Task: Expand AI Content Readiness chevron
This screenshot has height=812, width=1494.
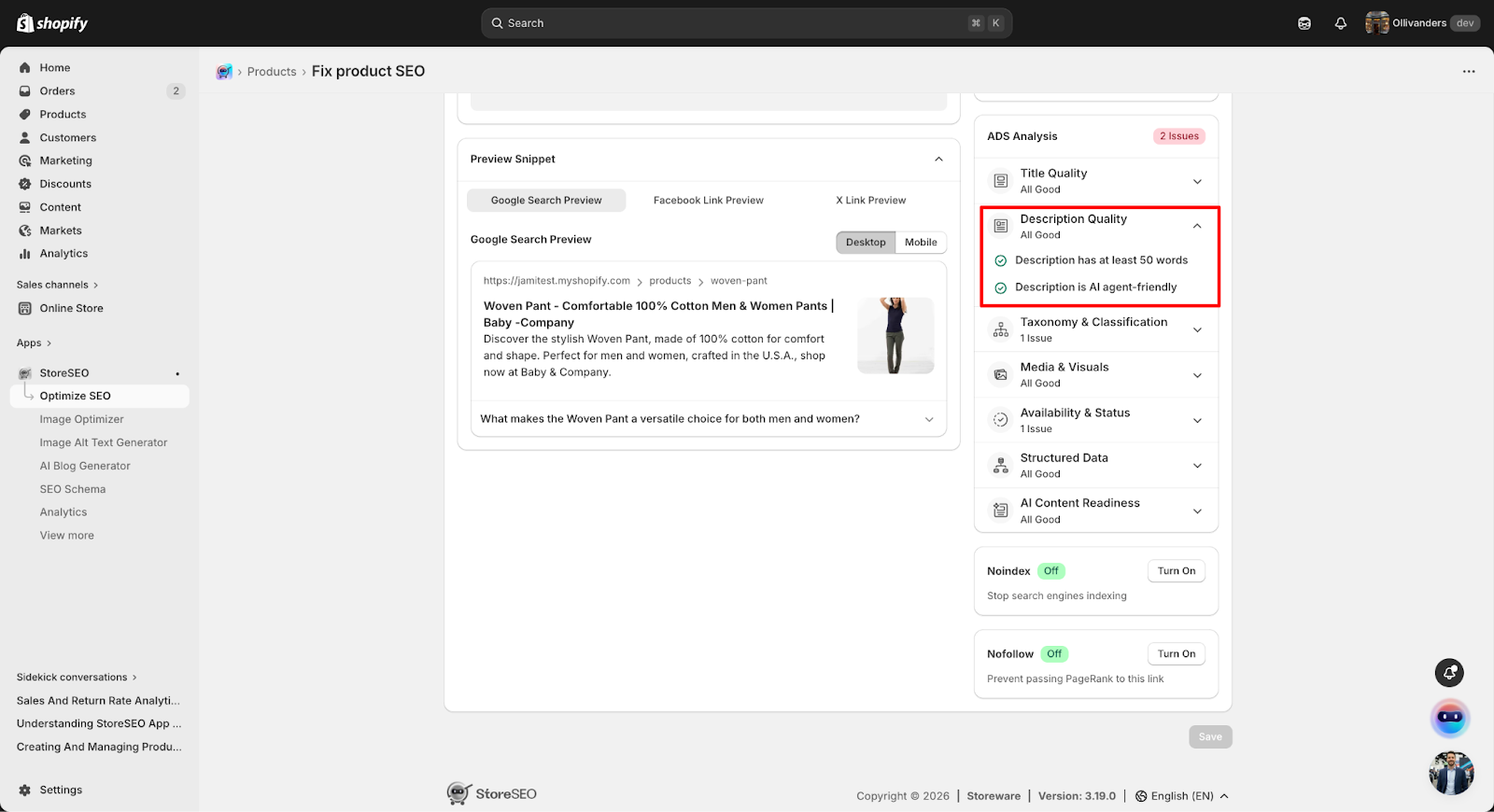Action: click(x=1197, y=511)
